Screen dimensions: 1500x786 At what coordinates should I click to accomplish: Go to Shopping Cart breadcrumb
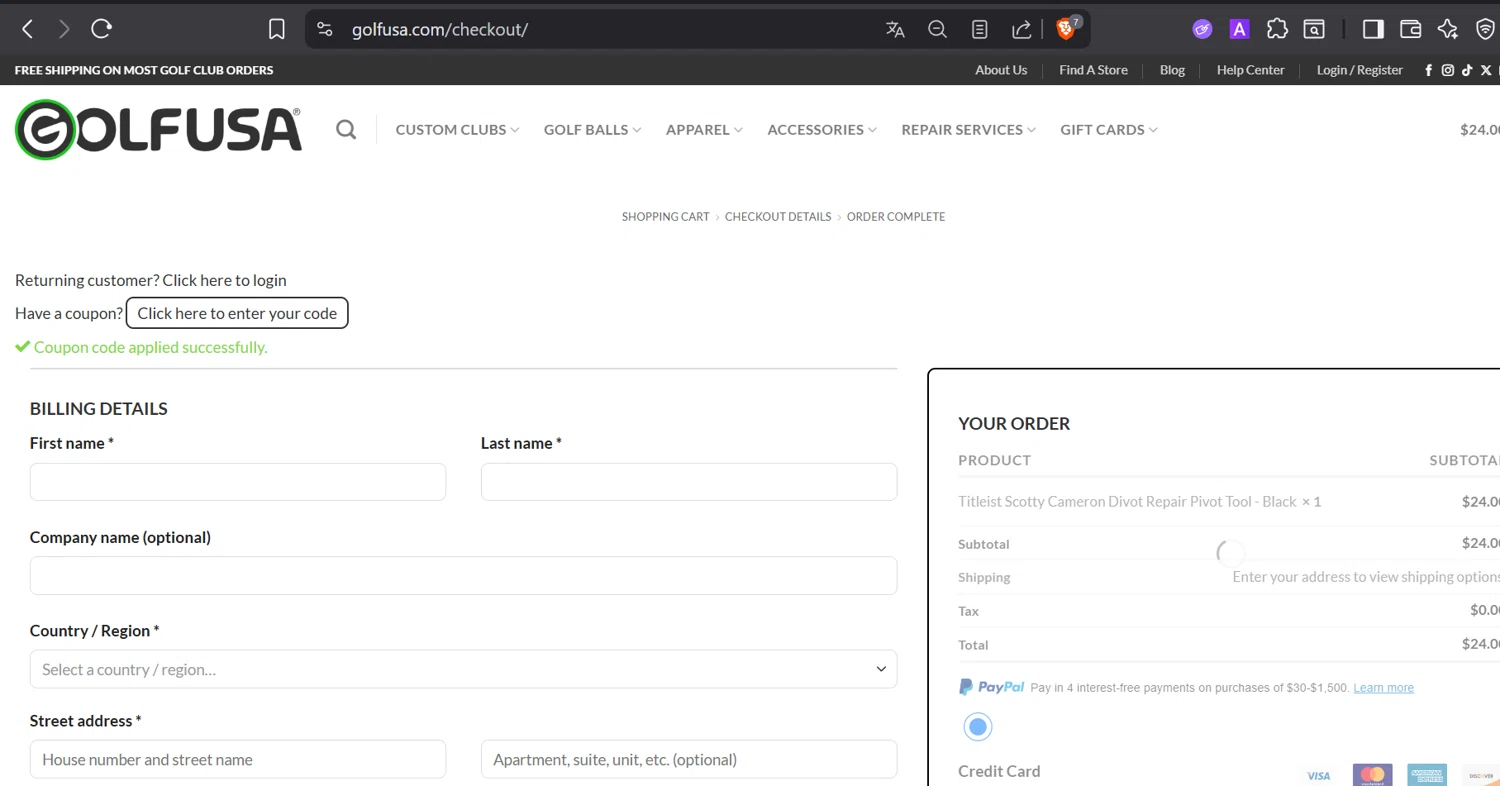[665, 216]
